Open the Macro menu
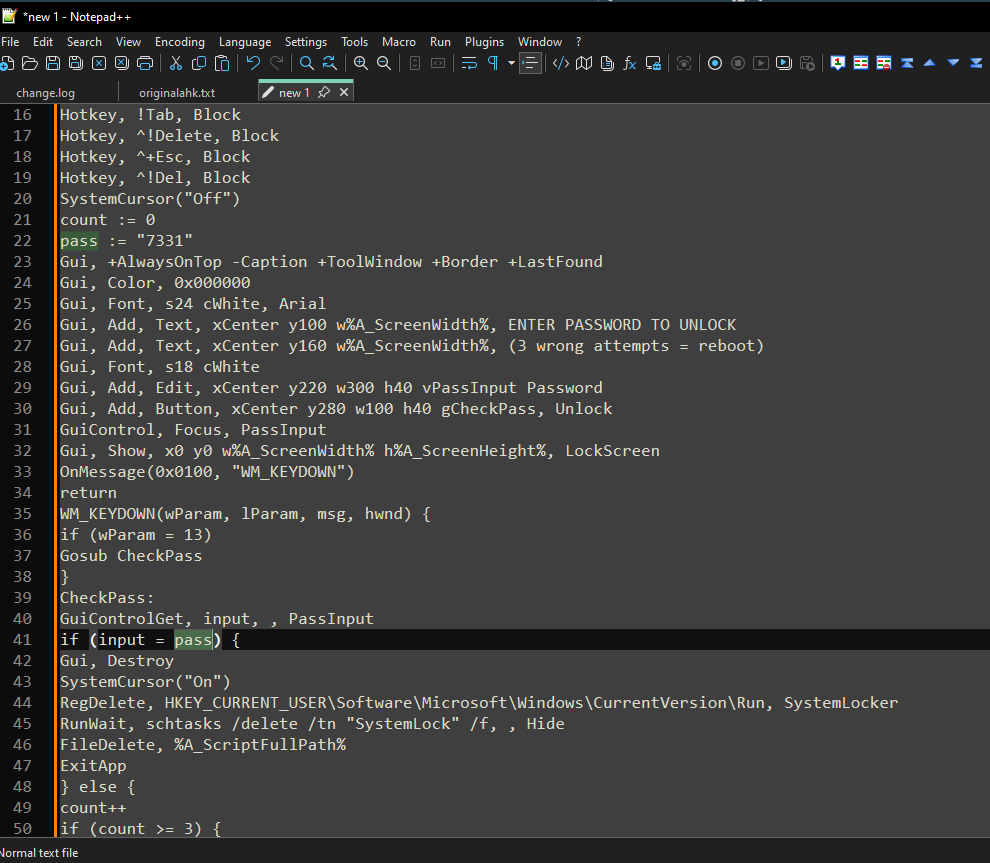The image size is (990, 863). point(399,42)
